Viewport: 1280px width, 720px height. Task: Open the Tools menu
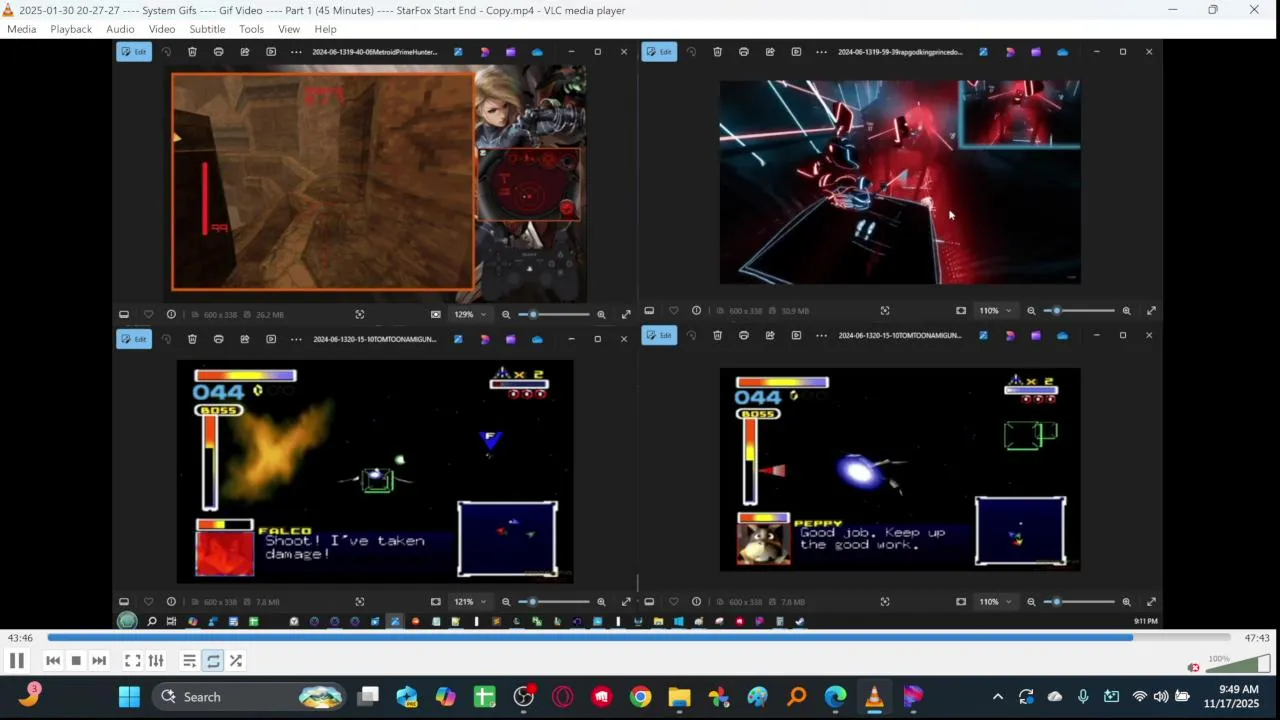click(251, 29)
